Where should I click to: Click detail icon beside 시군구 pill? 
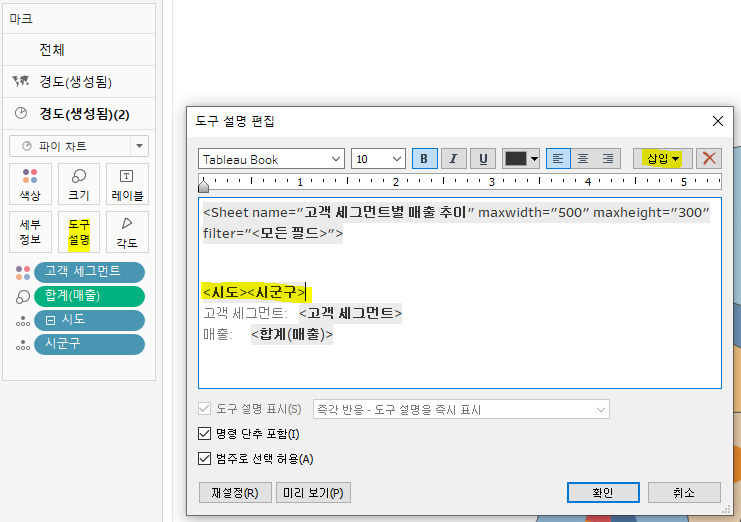23,345
